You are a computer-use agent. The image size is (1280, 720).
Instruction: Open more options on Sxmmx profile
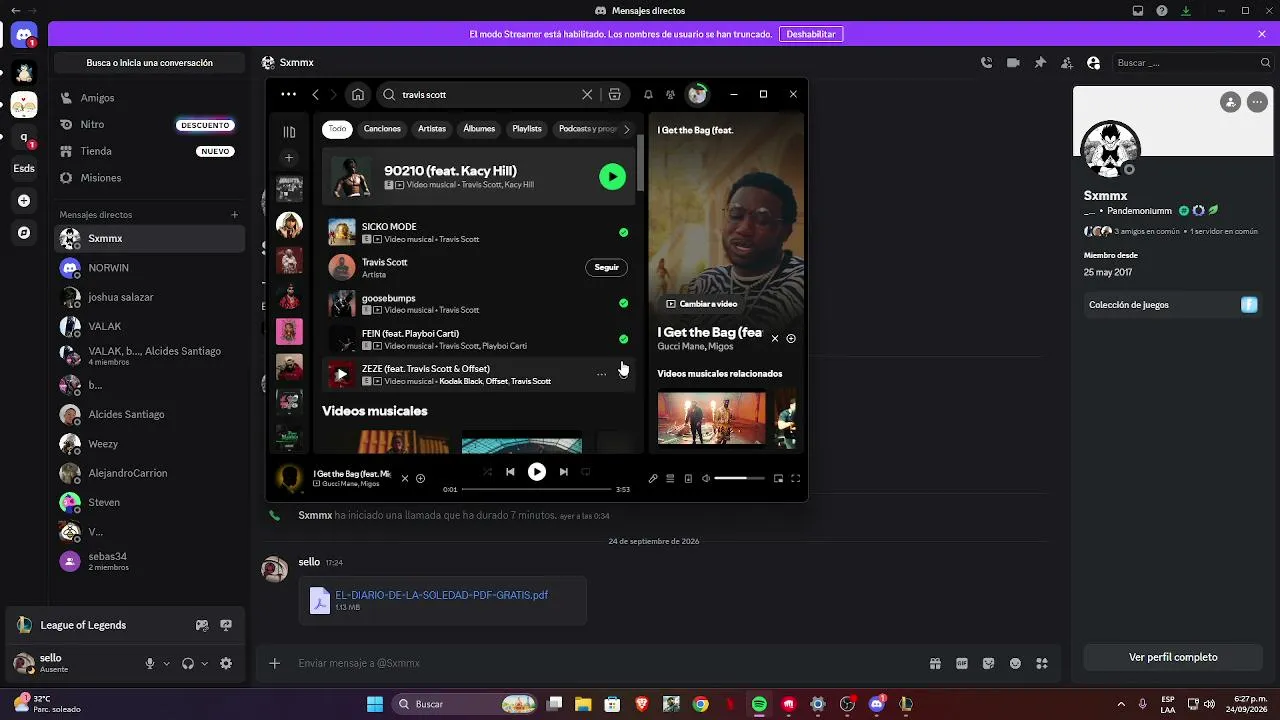click(x=1257, y=102)
